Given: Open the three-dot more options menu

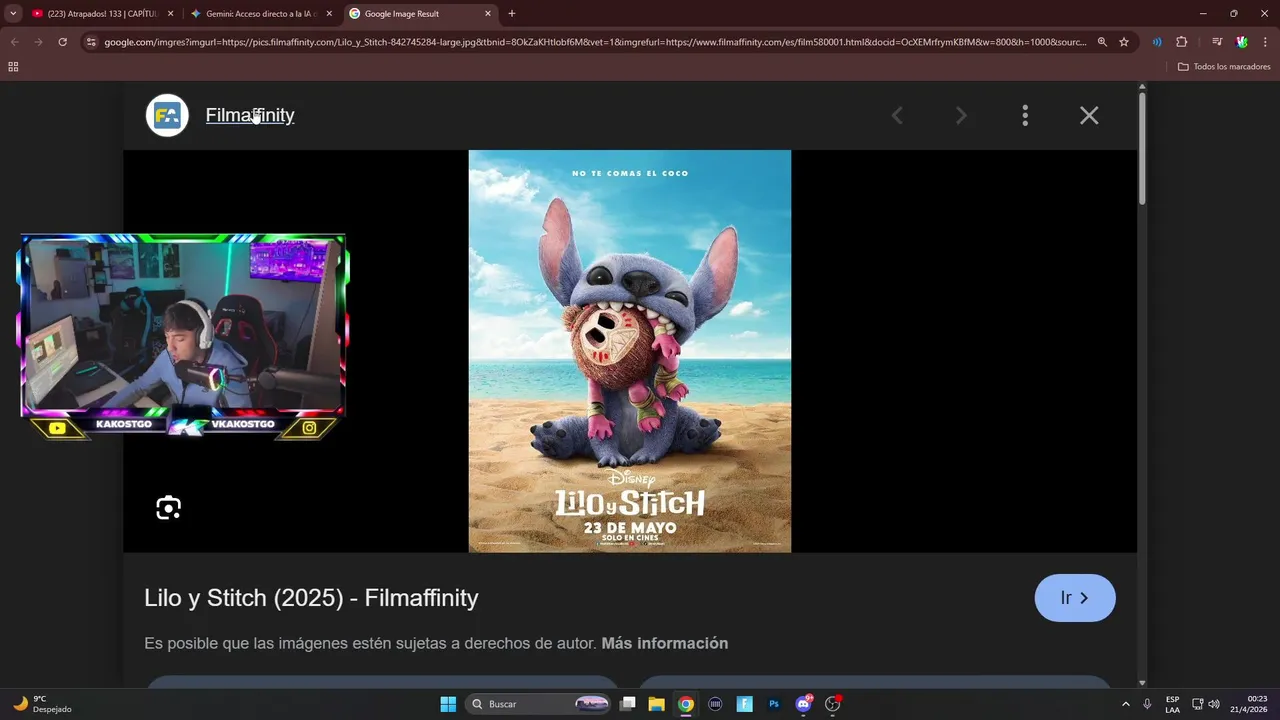Looking at the screenshot, I should tap(1025, 116).
